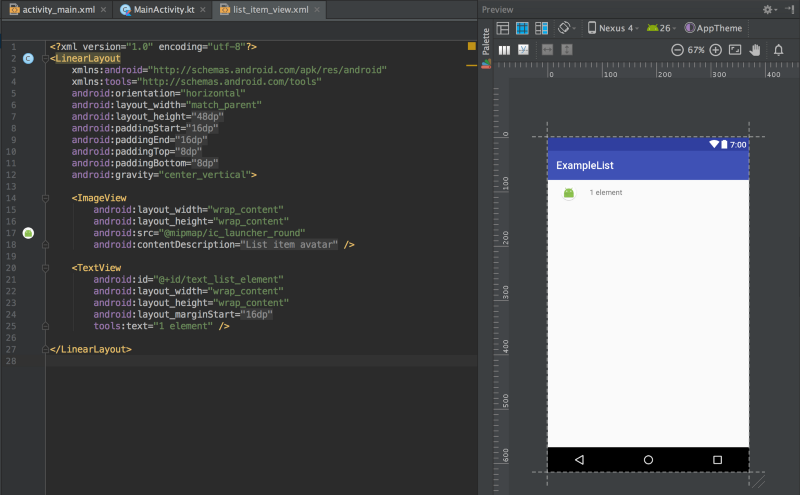Click the preview resize corner handle
The height and width of the screenshot is (495, 800).
point(758,481)
